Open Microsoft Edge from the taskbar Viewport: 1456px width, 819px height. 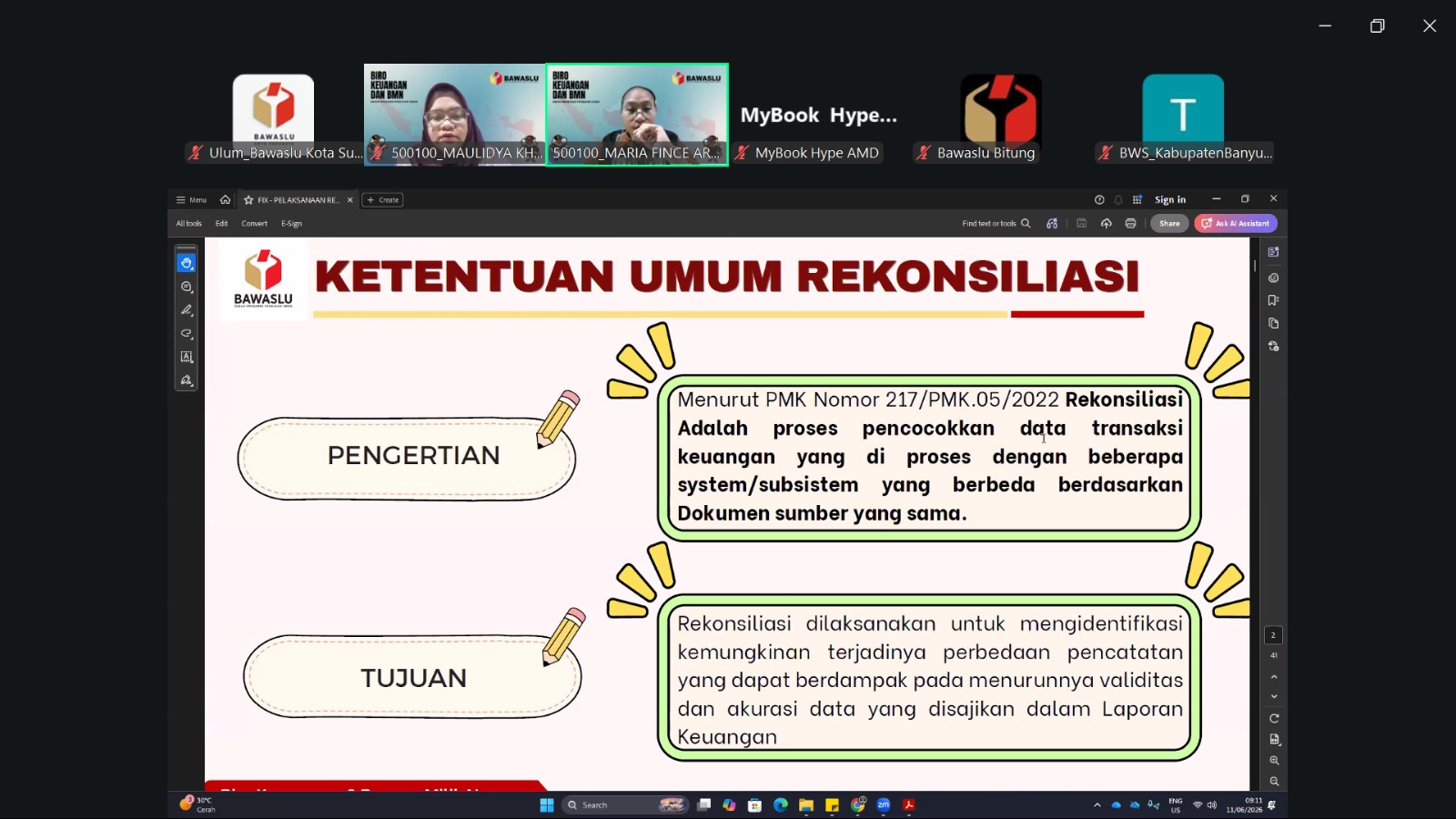point(780,805)
